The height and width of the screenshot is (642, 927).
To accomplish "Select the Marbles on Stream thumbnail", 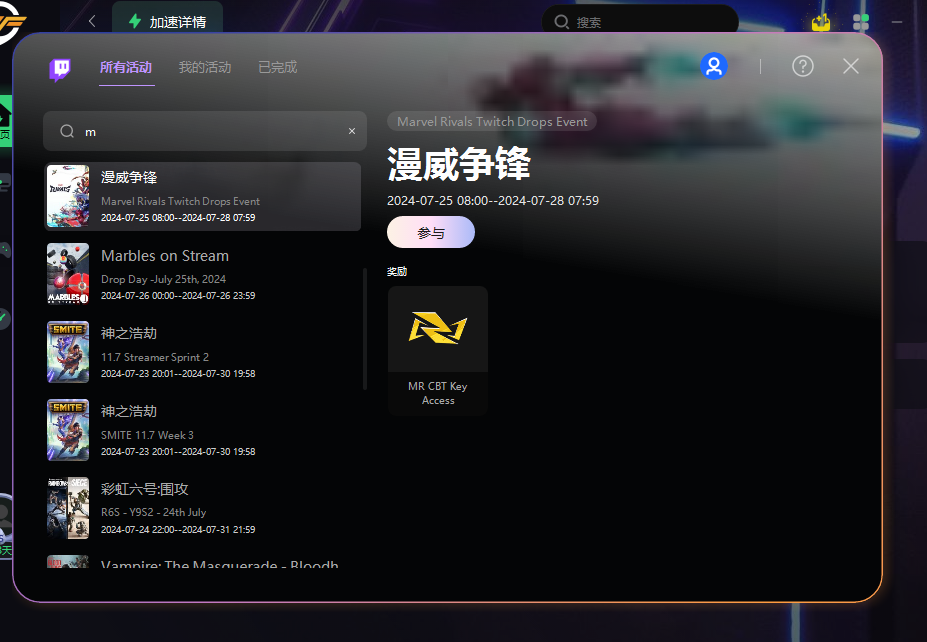I will (68, 274).
